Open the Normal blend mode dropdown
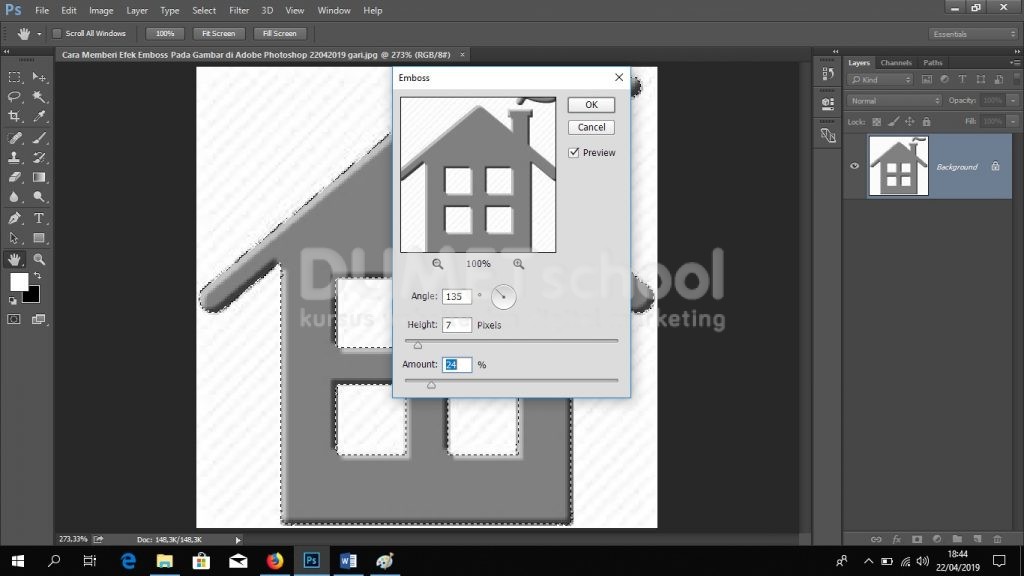 click(894, 101)
